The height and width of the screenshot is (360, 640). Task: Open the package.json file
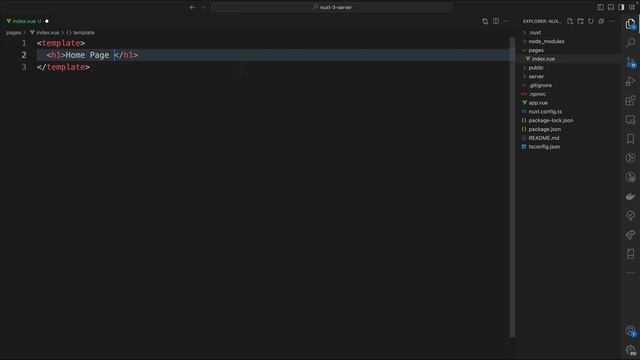tap(544, 129)
